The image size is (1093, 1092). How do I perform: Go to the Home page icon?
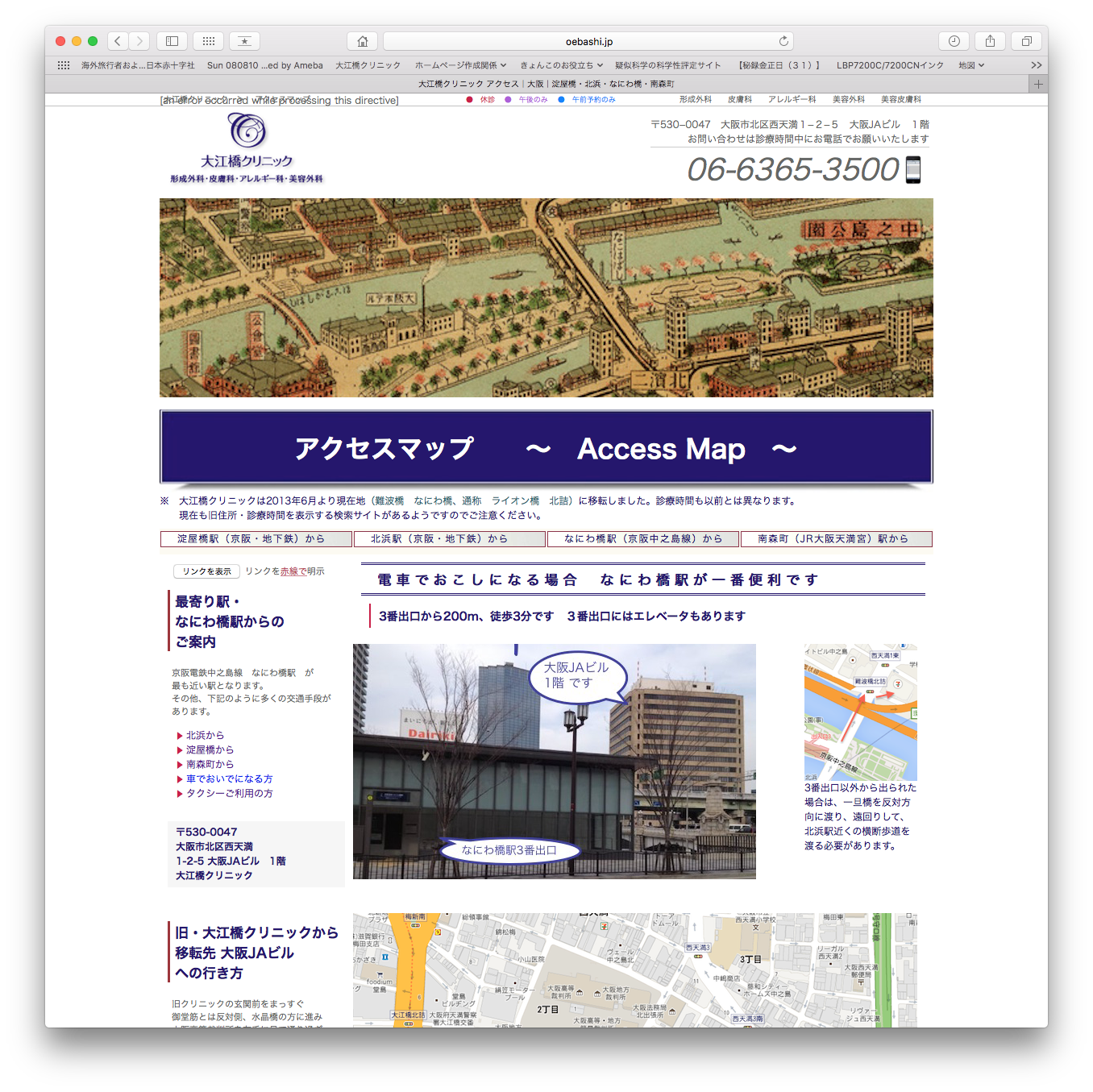coord(363,41)
